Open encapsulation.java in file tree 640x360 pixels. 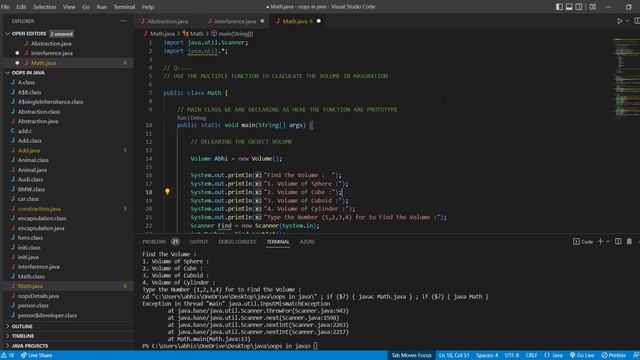pos(41,228)
